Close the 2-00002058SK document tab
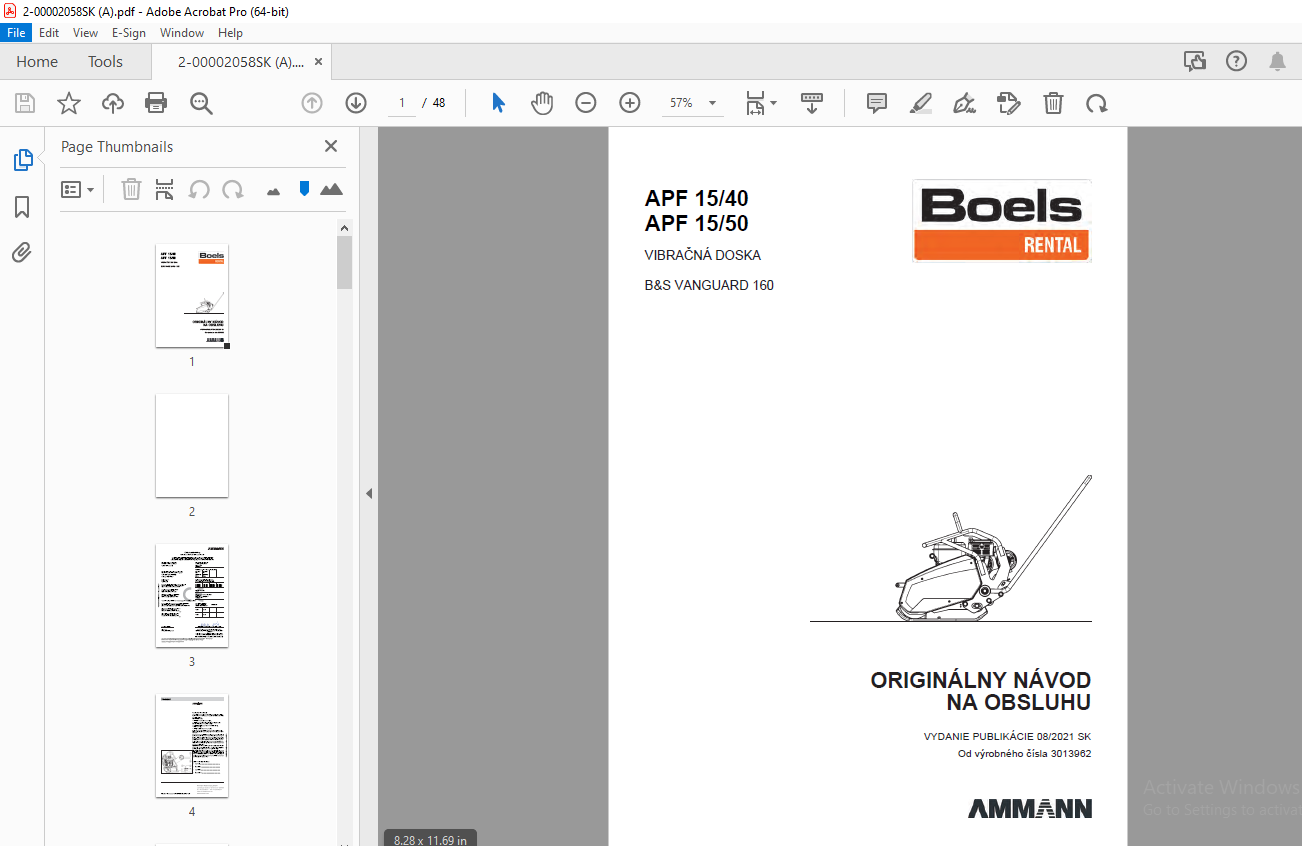The width and height of the screenshot is (1302, 846). [318, 61]
